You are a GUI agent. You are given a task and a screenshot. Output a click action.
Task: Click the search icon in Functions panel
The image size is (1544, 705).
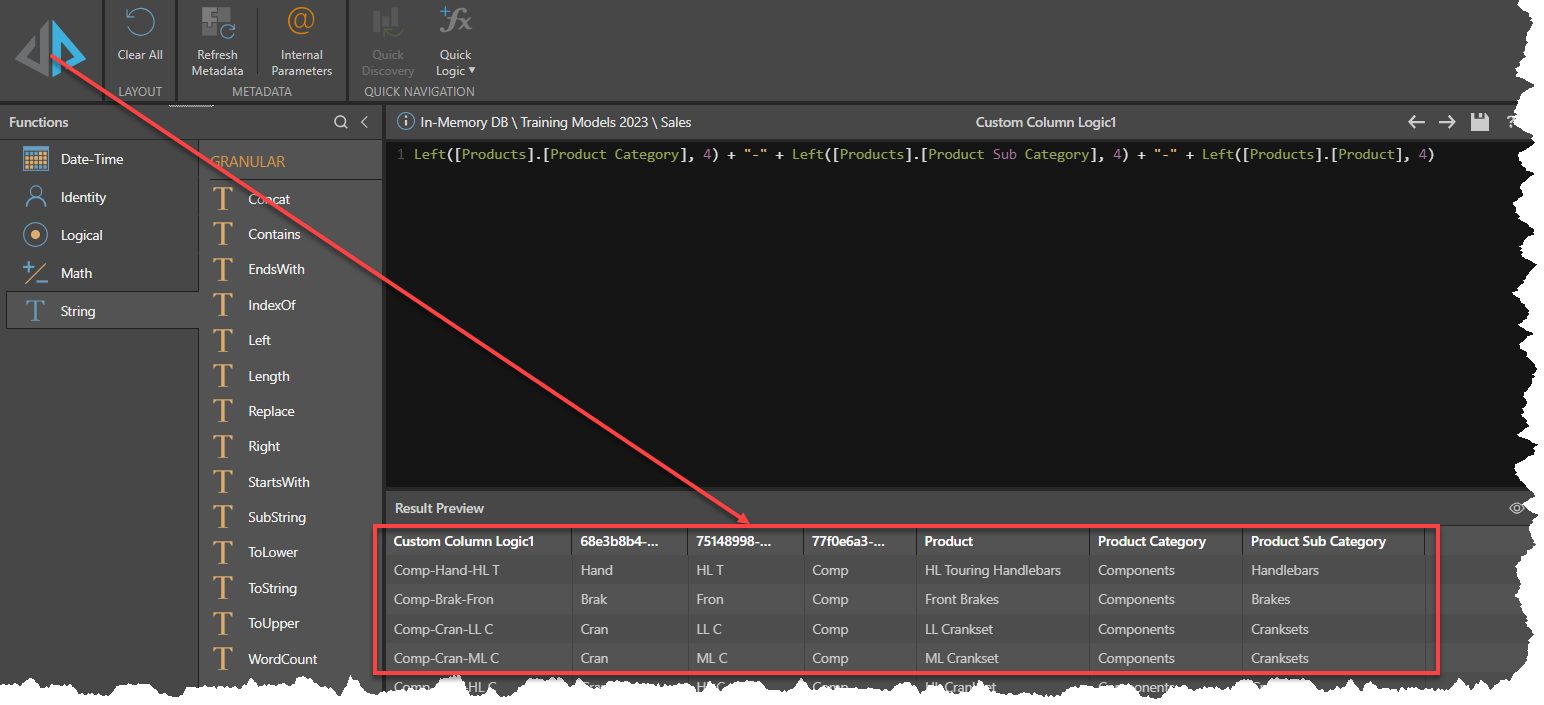point(341,121)
